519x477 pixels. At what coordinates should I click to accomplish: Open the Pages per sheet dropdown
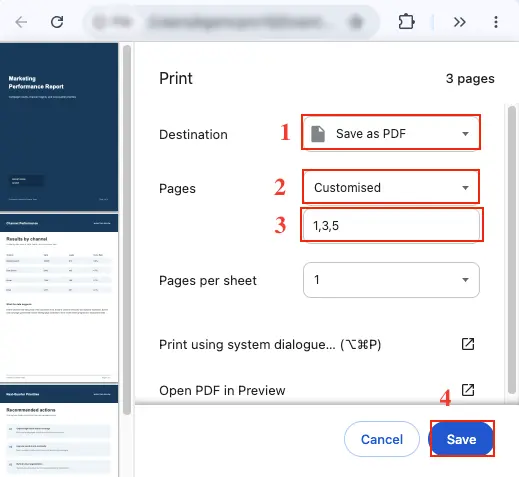391,280
